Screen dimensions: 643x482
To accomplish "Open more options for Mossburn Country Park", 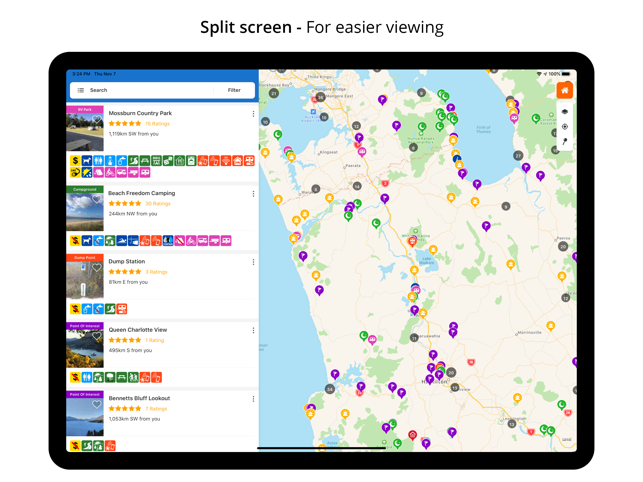I will 253,114.
